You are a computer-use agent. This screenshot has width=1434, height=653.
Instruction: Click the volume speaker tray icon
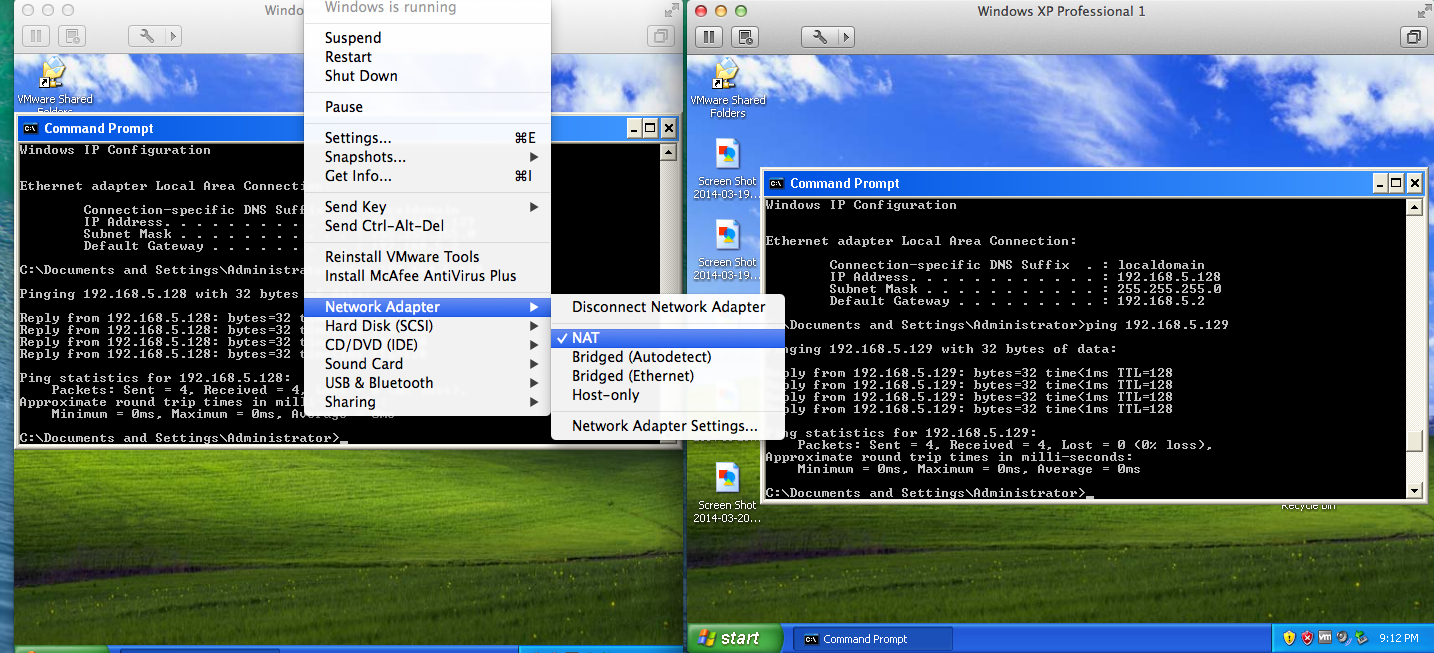1343,637
